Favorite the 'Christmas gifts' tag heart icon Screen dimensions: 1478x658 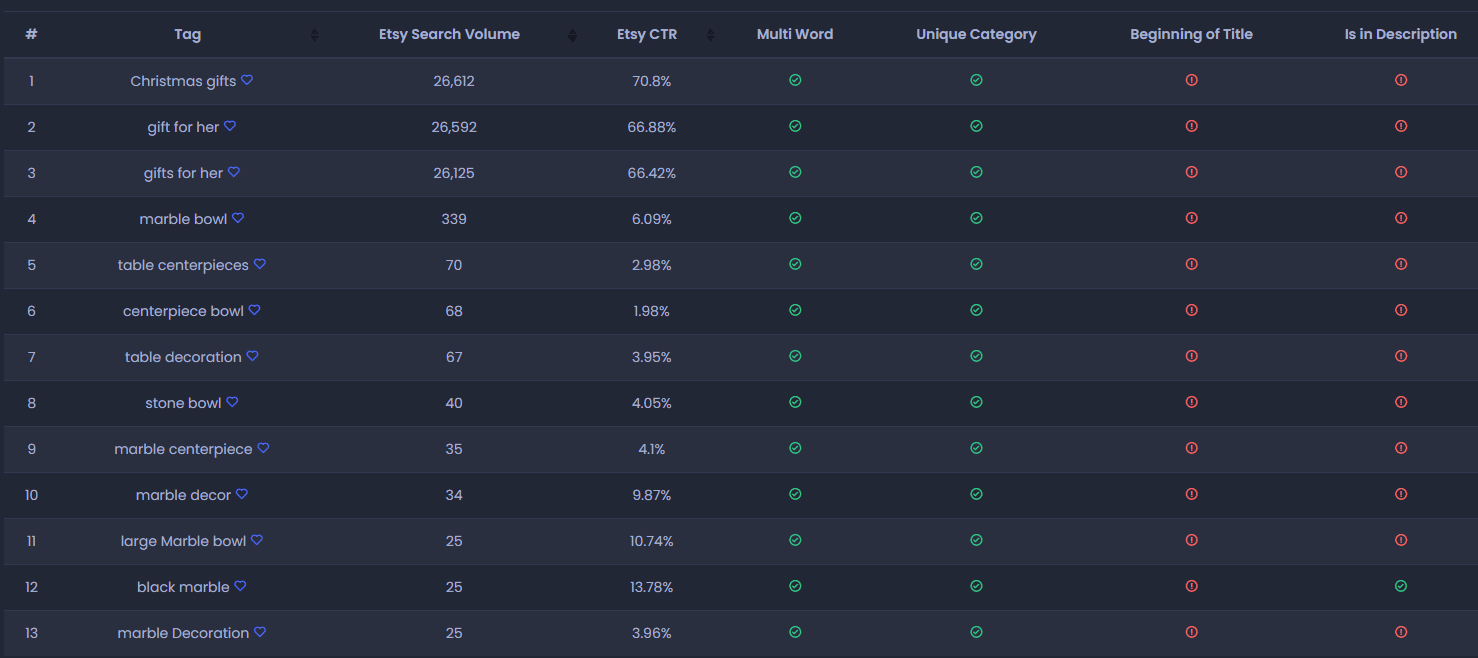click(x=247, y=80)
